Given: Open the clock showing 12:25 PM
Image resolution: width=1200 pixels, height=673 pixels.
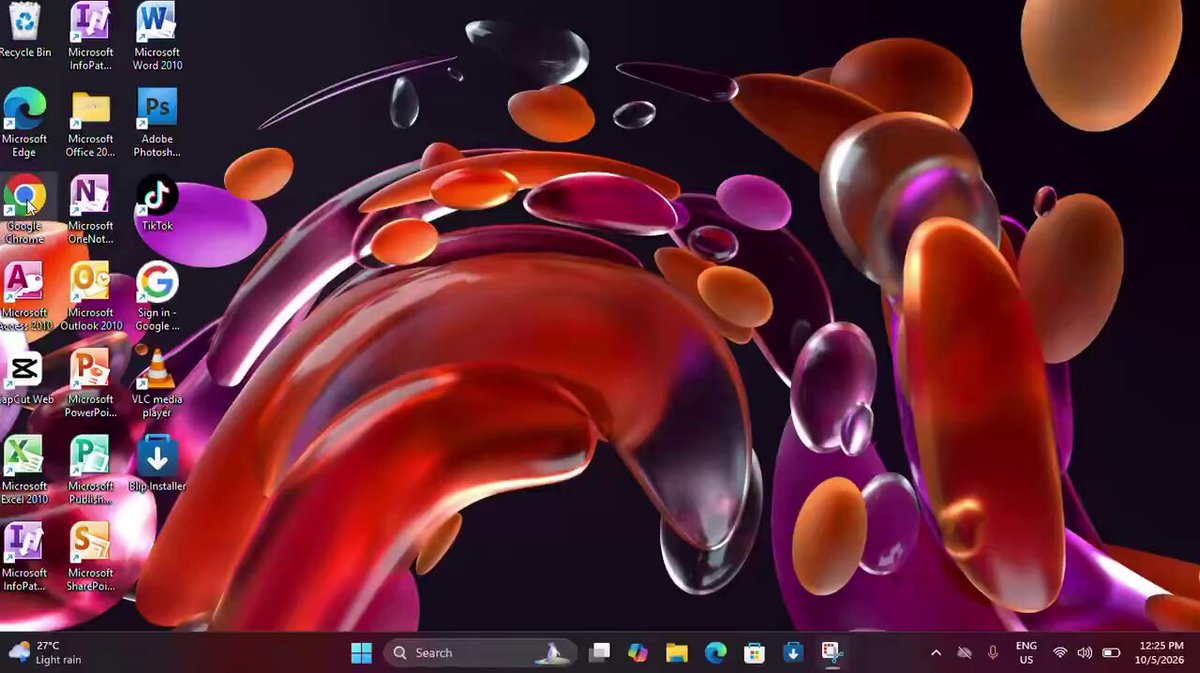Looking at the screenshot, I should (1161, 653).
